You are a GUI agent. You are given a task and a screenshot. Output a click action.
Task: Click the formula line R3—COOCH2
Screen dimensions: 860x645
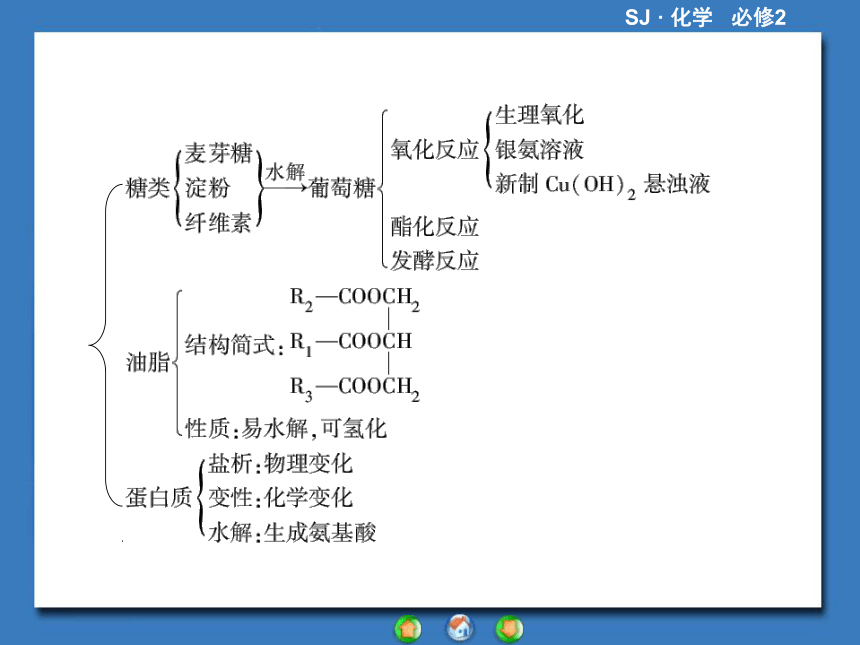(x=355, y=389)
